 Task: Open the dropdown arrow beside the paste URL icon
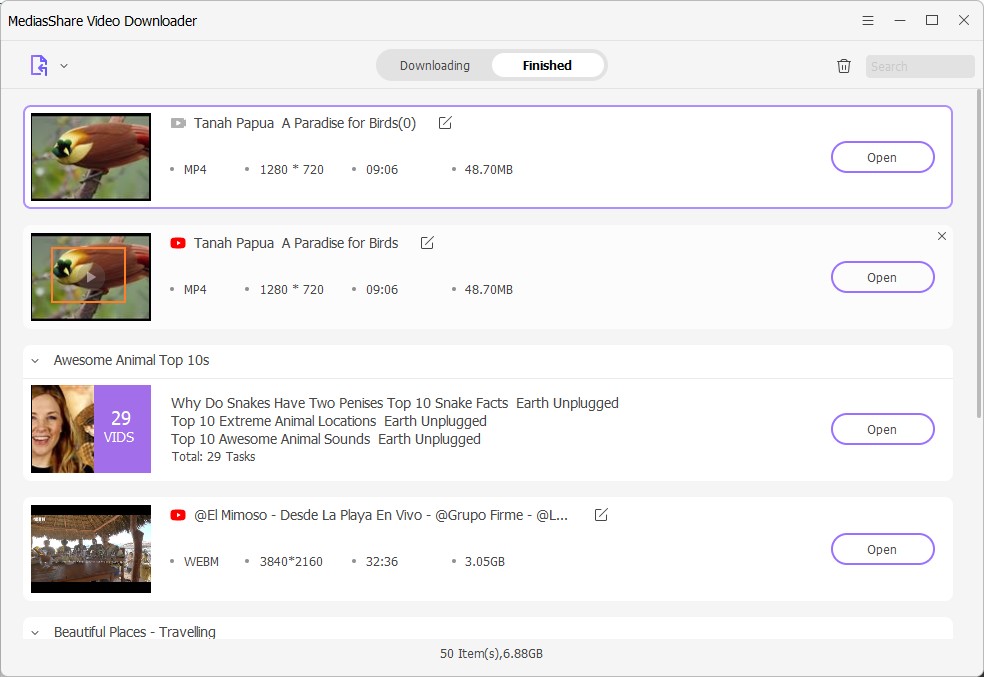(x=64, y=66)
